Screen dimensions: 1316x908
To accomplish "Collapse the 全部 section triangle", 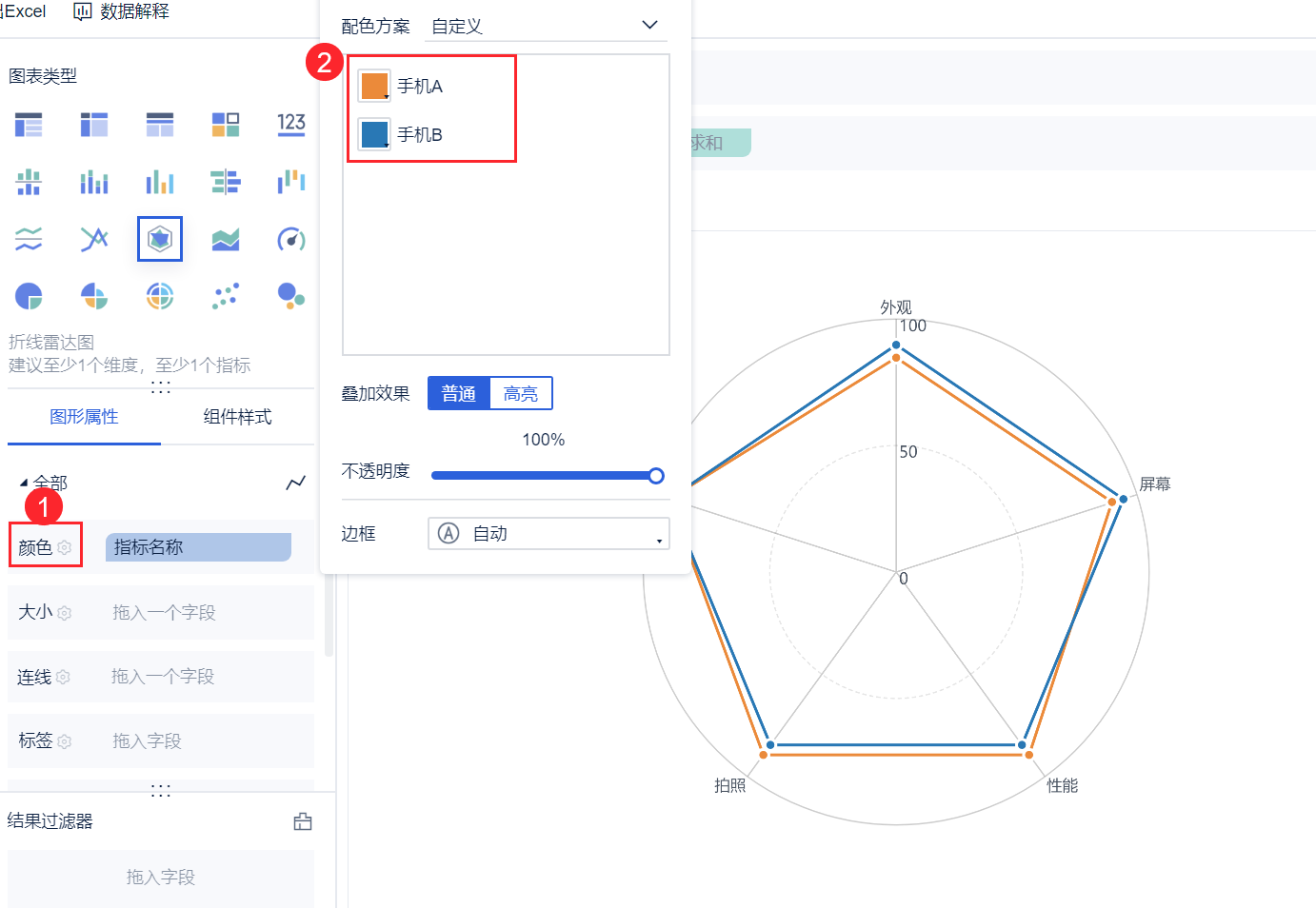I will coord(23,484).
